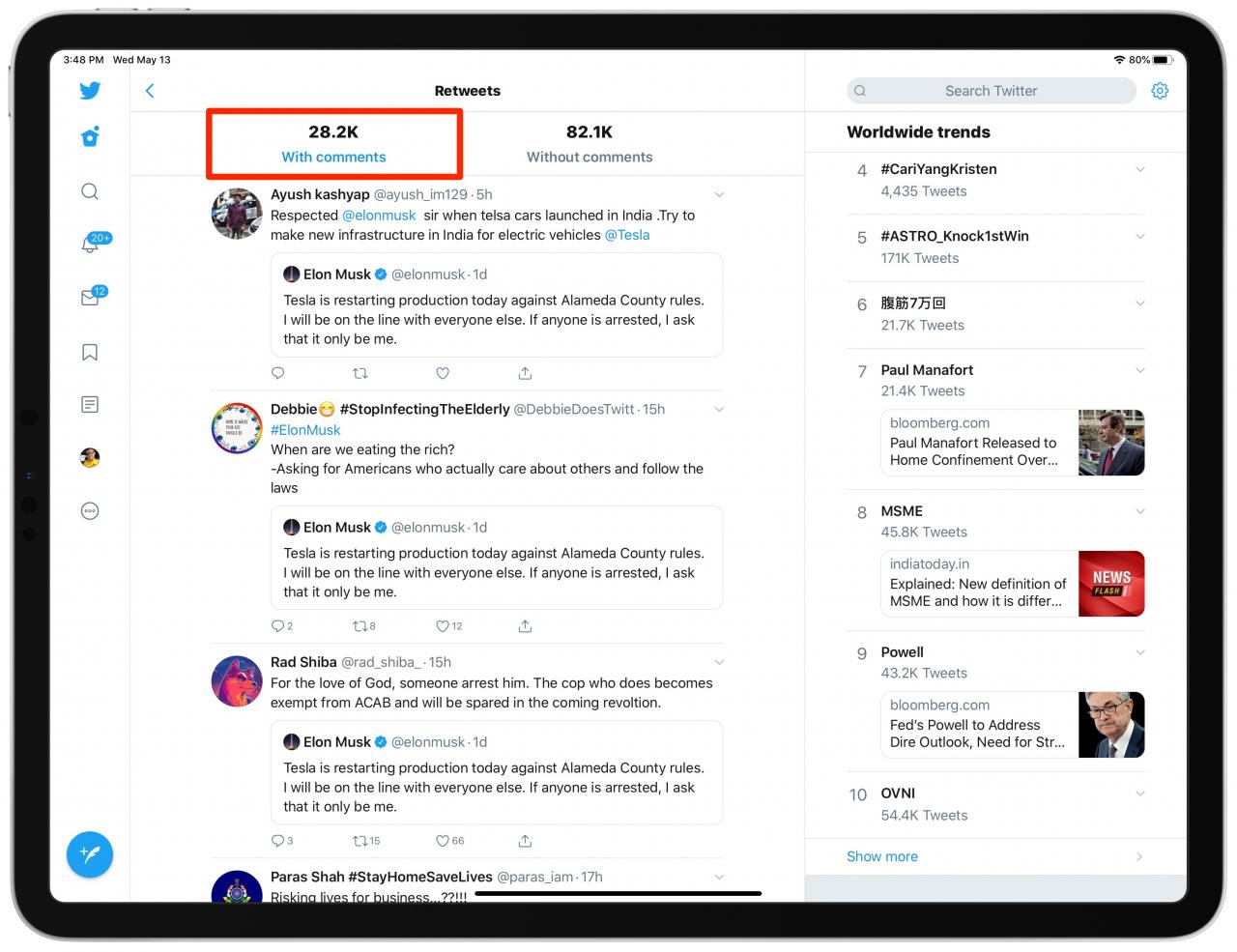Open Twitter trends settings gear
Viewport: 1237px width, 952px height.
click(x=1160, y=91)
